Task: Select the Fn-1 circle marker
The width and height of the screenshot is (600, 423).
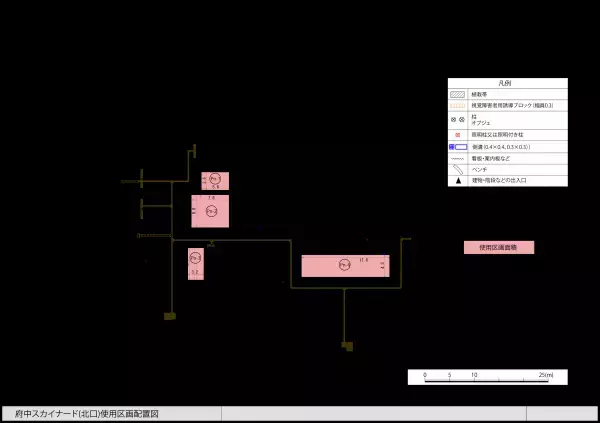Action: click(213, 180)
